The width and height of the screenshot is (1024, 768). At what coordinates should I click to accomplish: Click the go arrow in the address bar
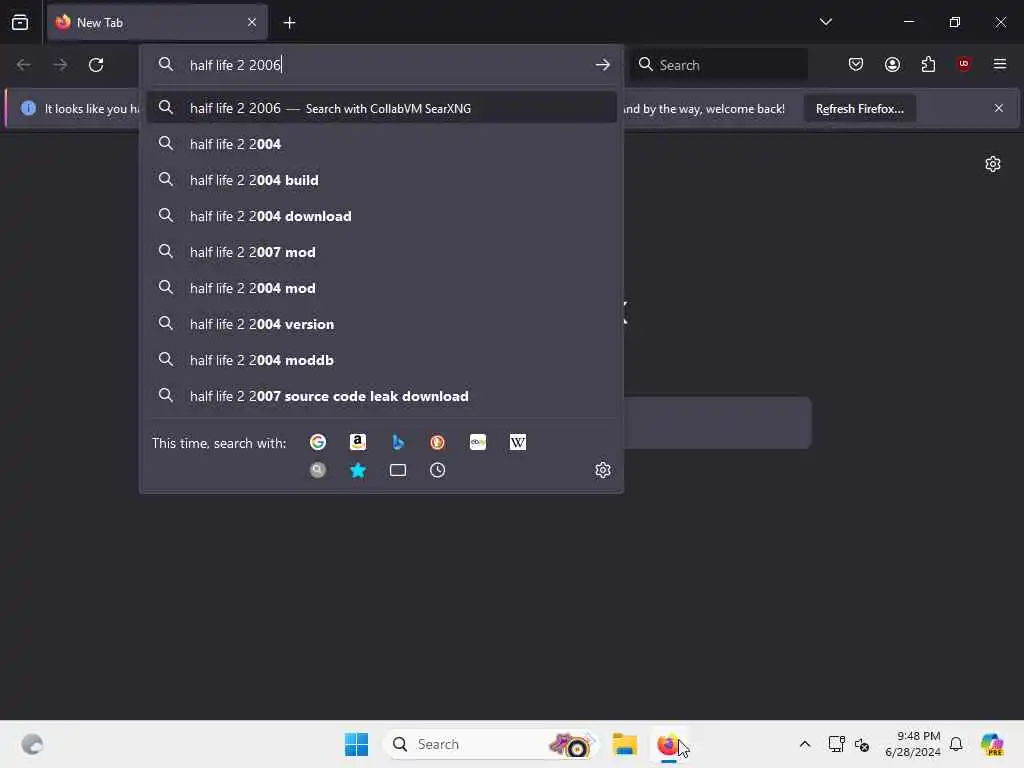(603, 65)
